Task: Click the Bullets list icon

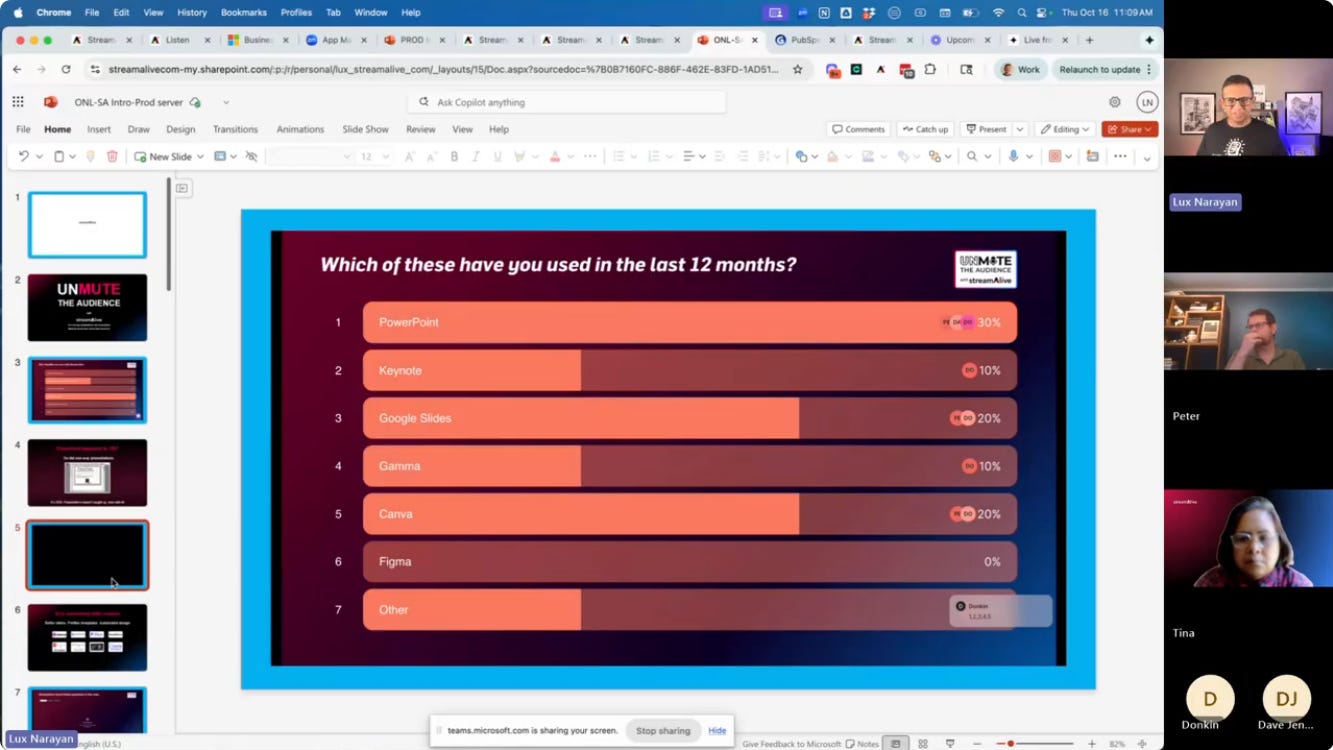Action: click(x=618, y=156)
